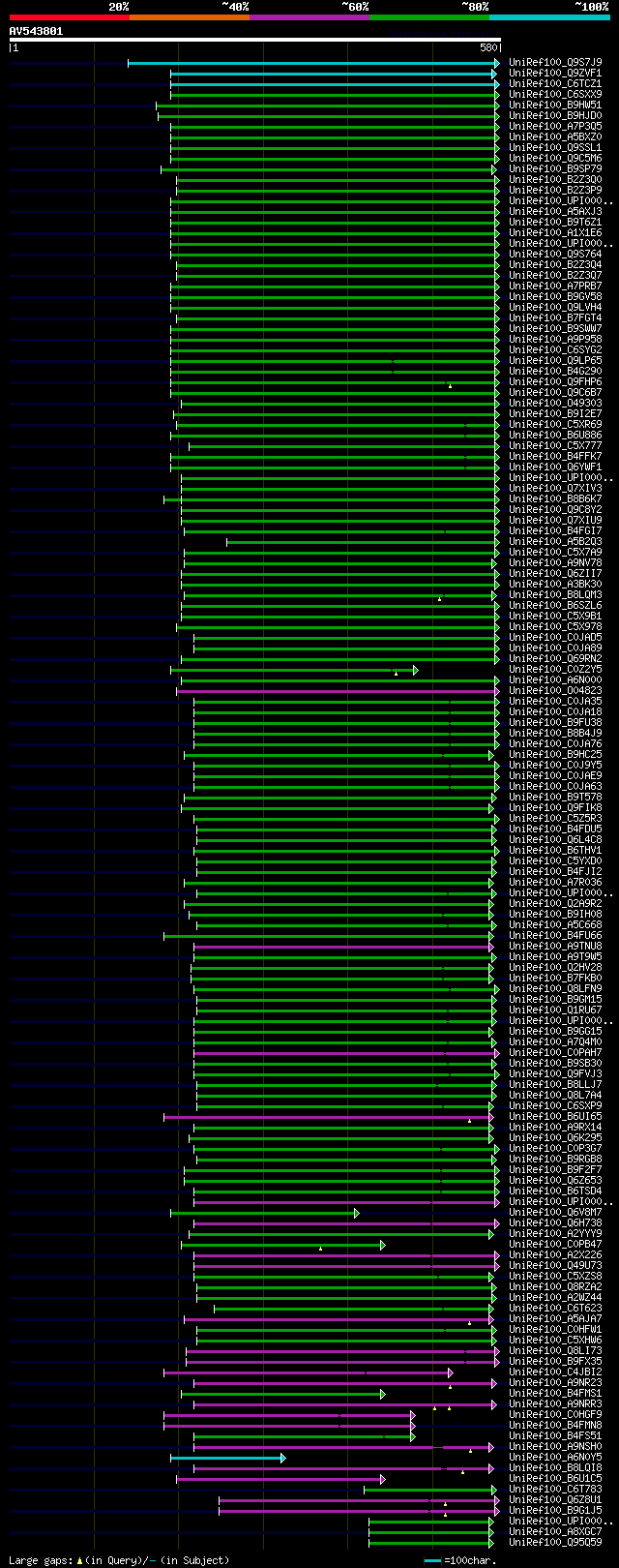Open the UniRef100_A5AXJ3 entry
619x1568 pixels.
[555, 211]
